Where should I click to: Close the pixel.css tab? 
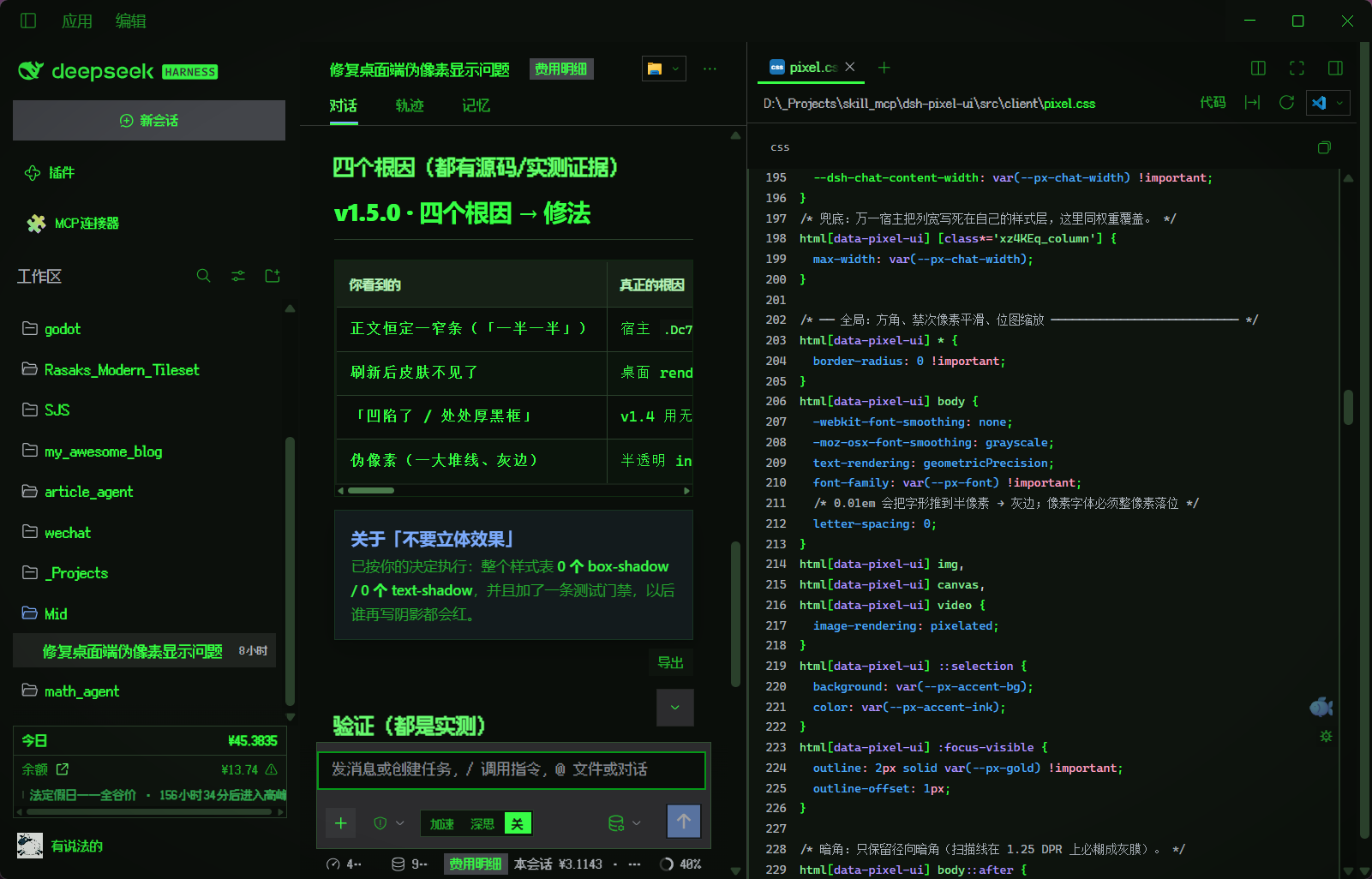tap(850, 67)
